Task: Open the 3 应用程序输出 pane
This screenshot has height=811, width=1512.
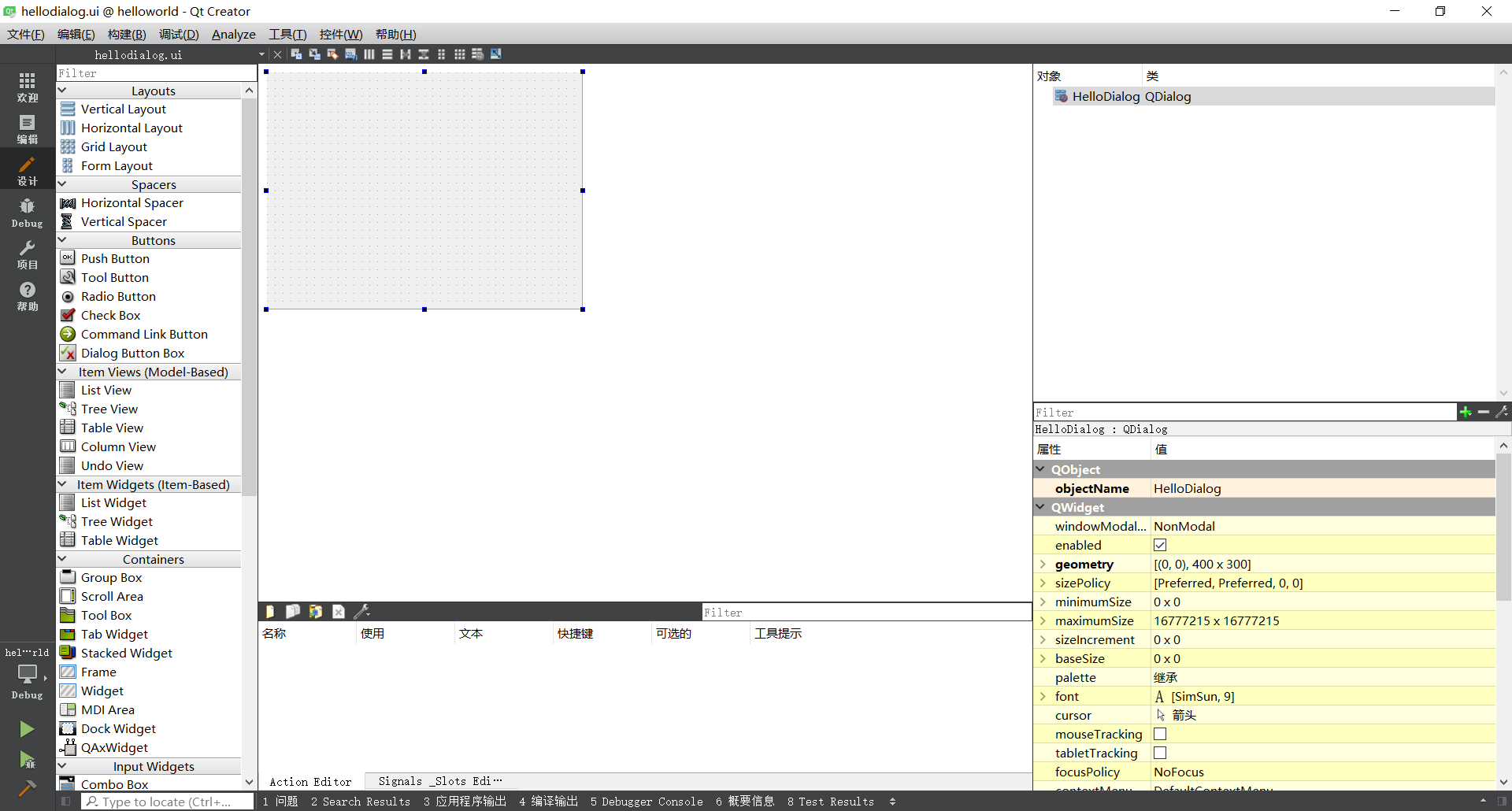Action: point(465,802)
